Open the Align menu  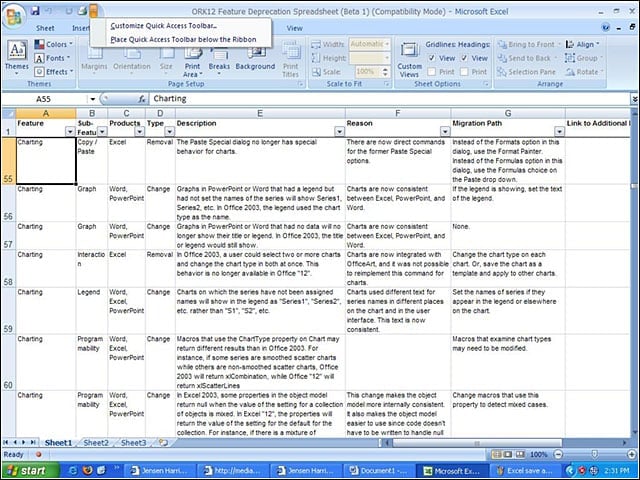tap(583, 44)
